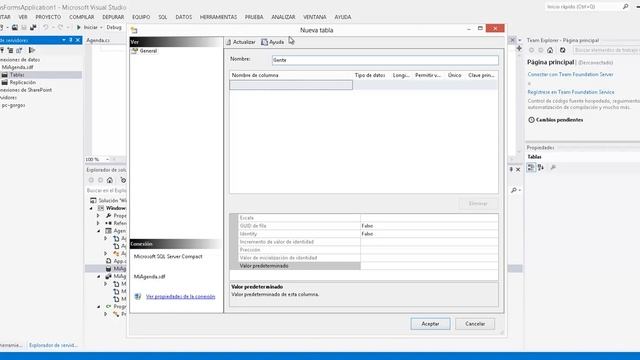Click the refresh icon in Team Explorer toolbar
This screenshot has height=360, width=640.
click(x=563, y=50)
